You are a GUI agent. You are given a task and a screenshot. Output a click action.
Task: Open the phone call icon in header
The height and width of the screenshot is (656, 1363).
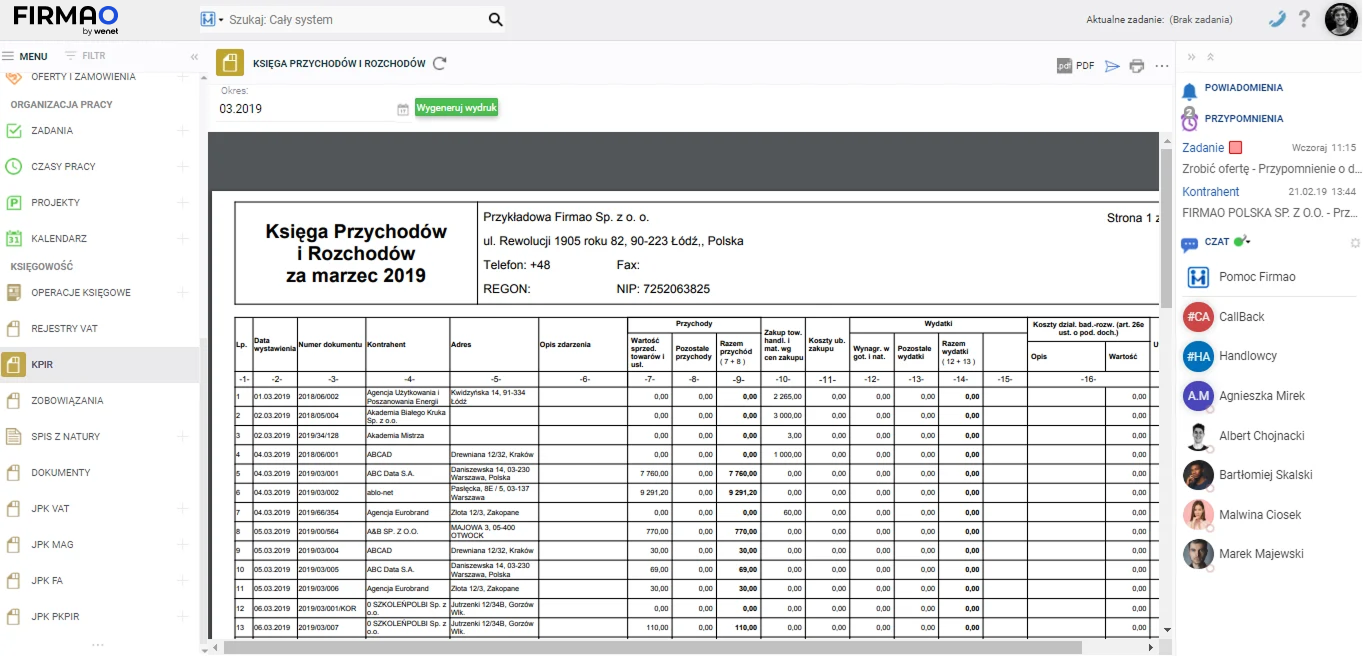[x=1276, y=19]
